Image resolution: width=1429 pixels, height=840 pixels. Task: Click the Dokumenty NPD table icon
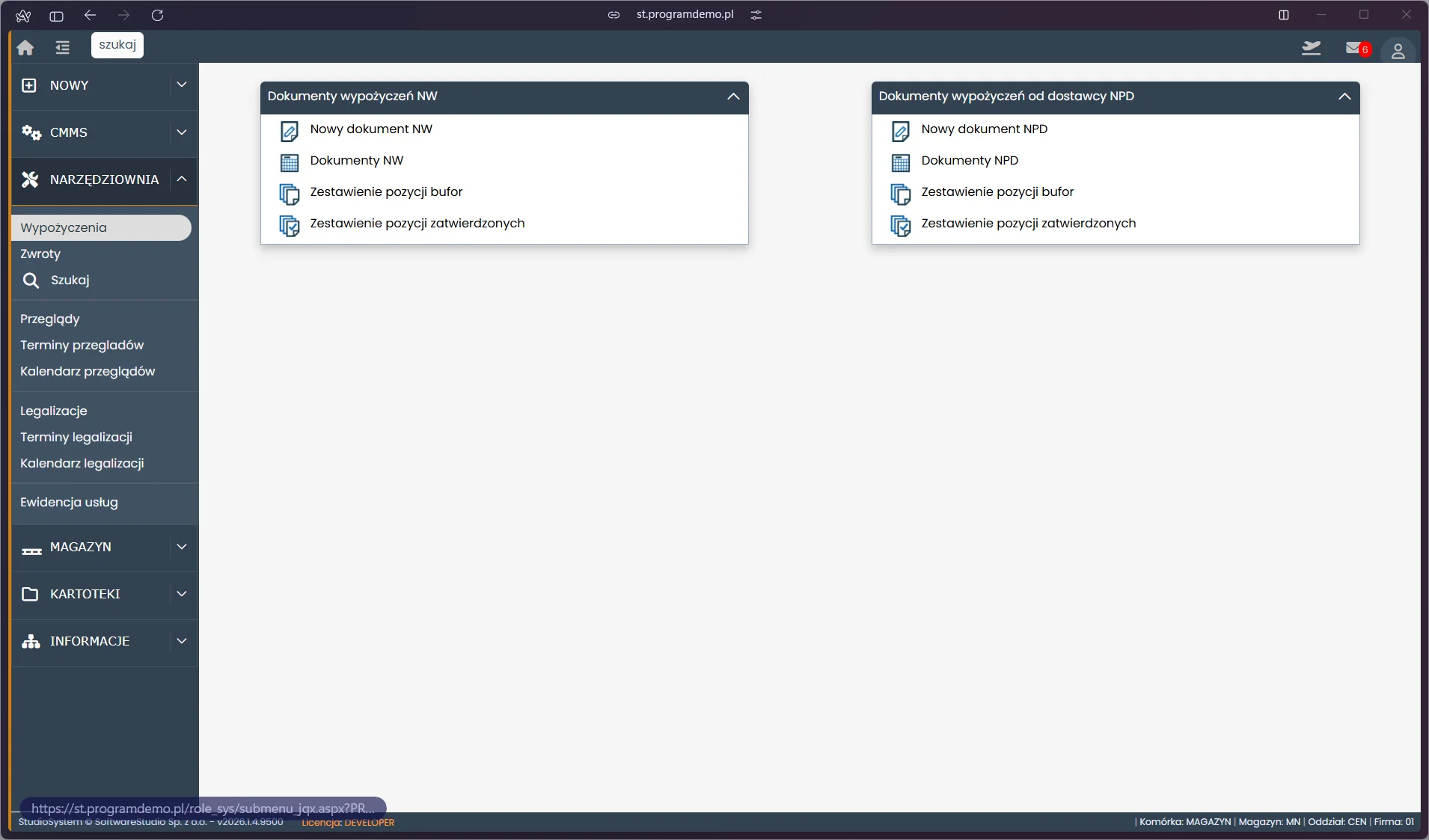click(901, 162)
